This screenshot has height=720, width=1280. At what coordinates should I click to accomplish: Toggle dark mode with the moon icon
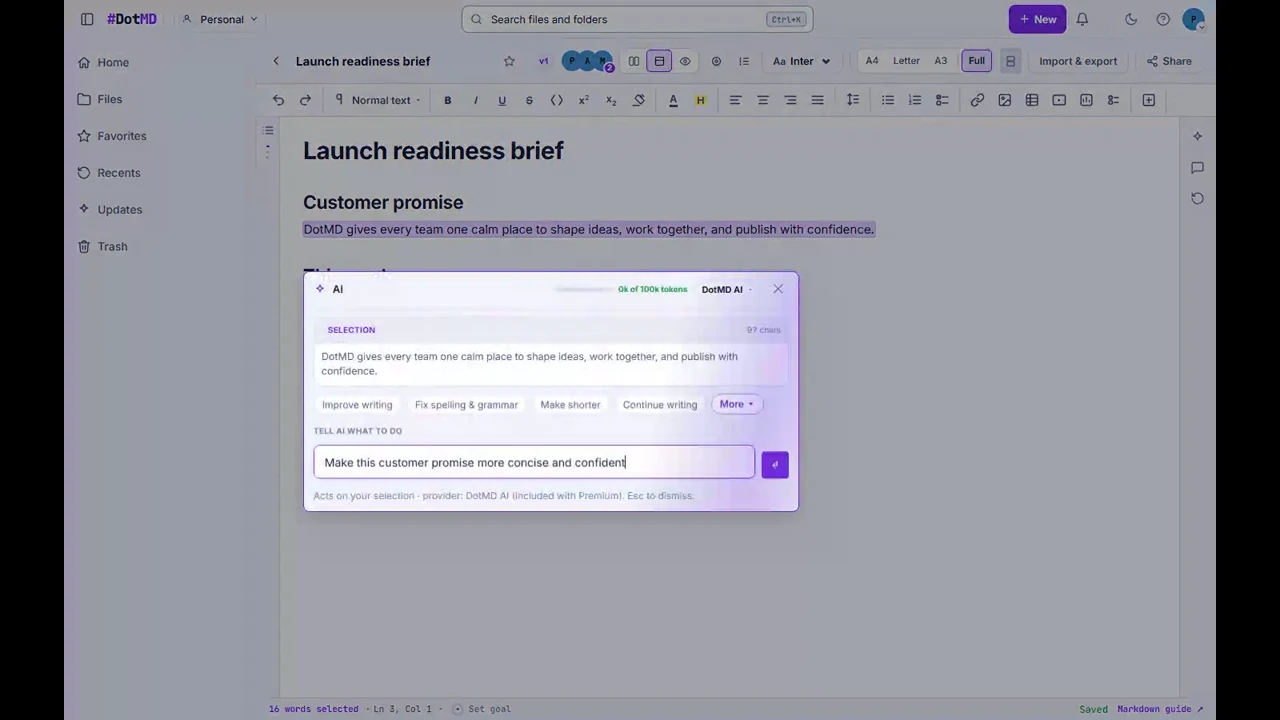pyautogui.click(x=1131, y=19)
